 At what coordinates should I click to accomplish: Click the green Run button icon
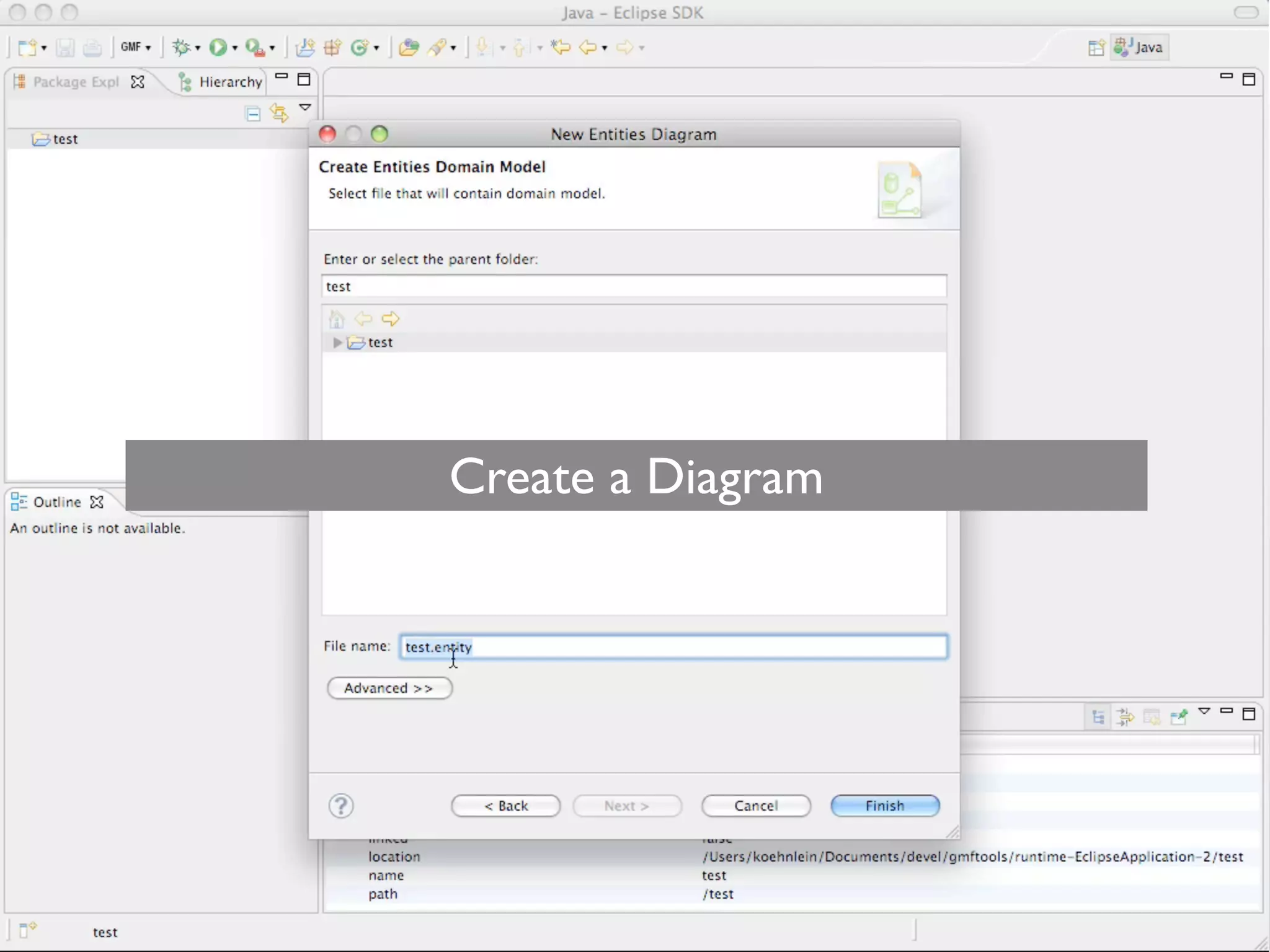click(x=218, y=47)
